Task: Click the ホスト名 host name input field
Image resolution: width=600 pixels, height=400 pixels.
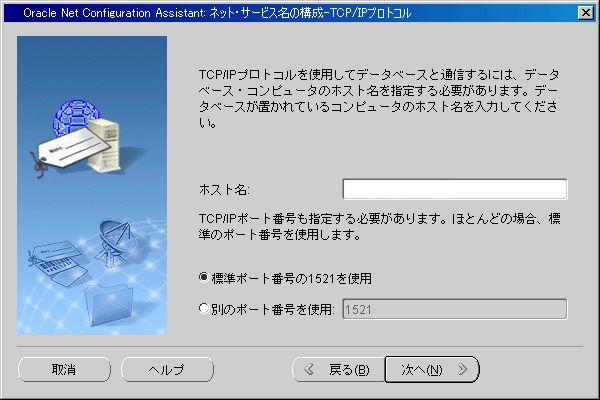Action: 455,189
